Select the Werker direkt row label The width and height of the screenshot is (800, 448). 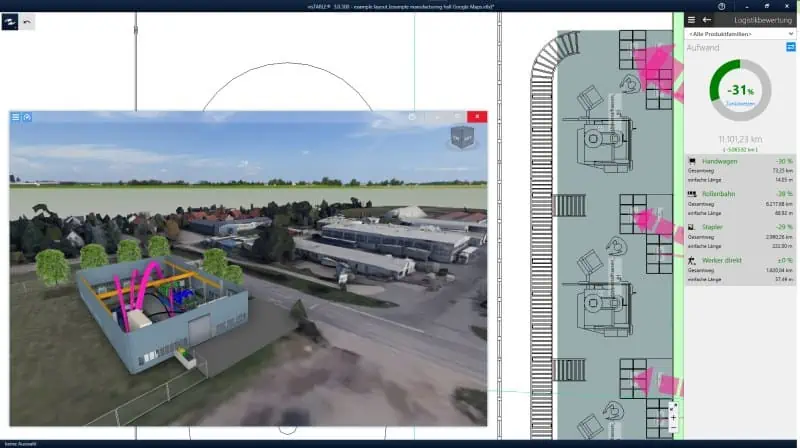click(722, 260)
